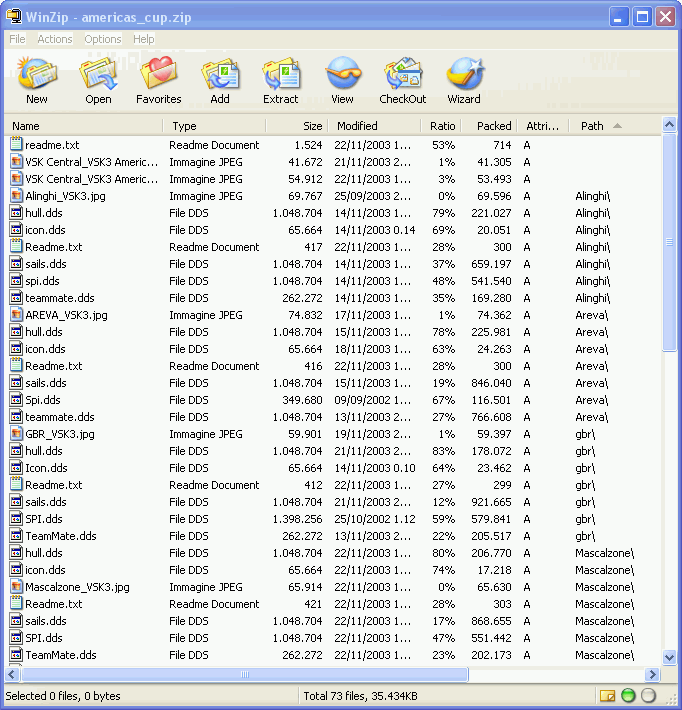Select Readme.txt sized 417

(53, 247)
